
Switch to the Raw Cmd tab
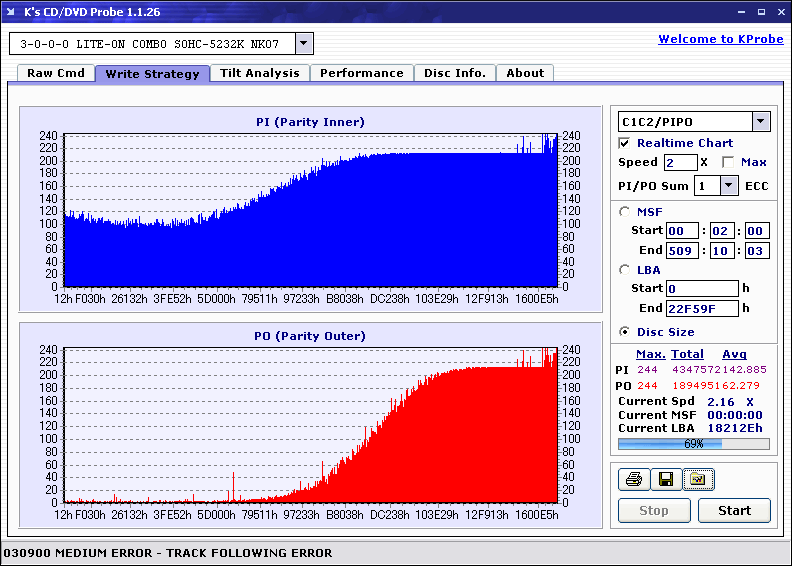point(56,73)
